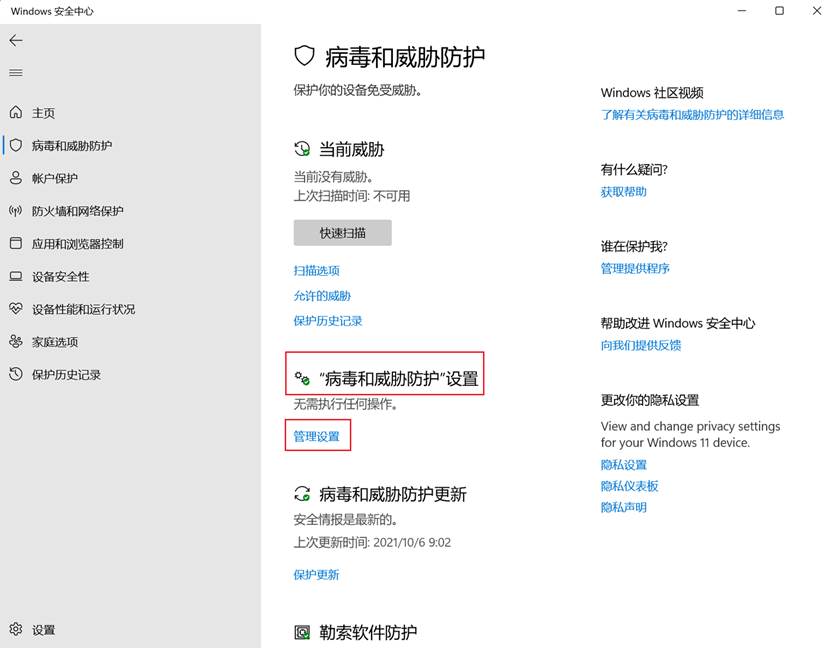Click the 上次更新时间: 2021/10/6 9:02 text
This screenshot has width=831, height=648.
point(372,543)
